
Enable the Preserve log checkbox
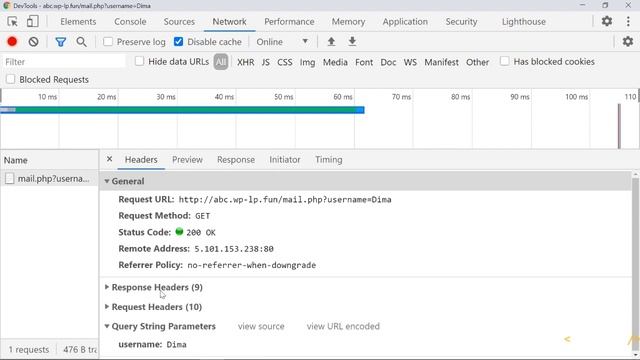click(x=108, y=42)
